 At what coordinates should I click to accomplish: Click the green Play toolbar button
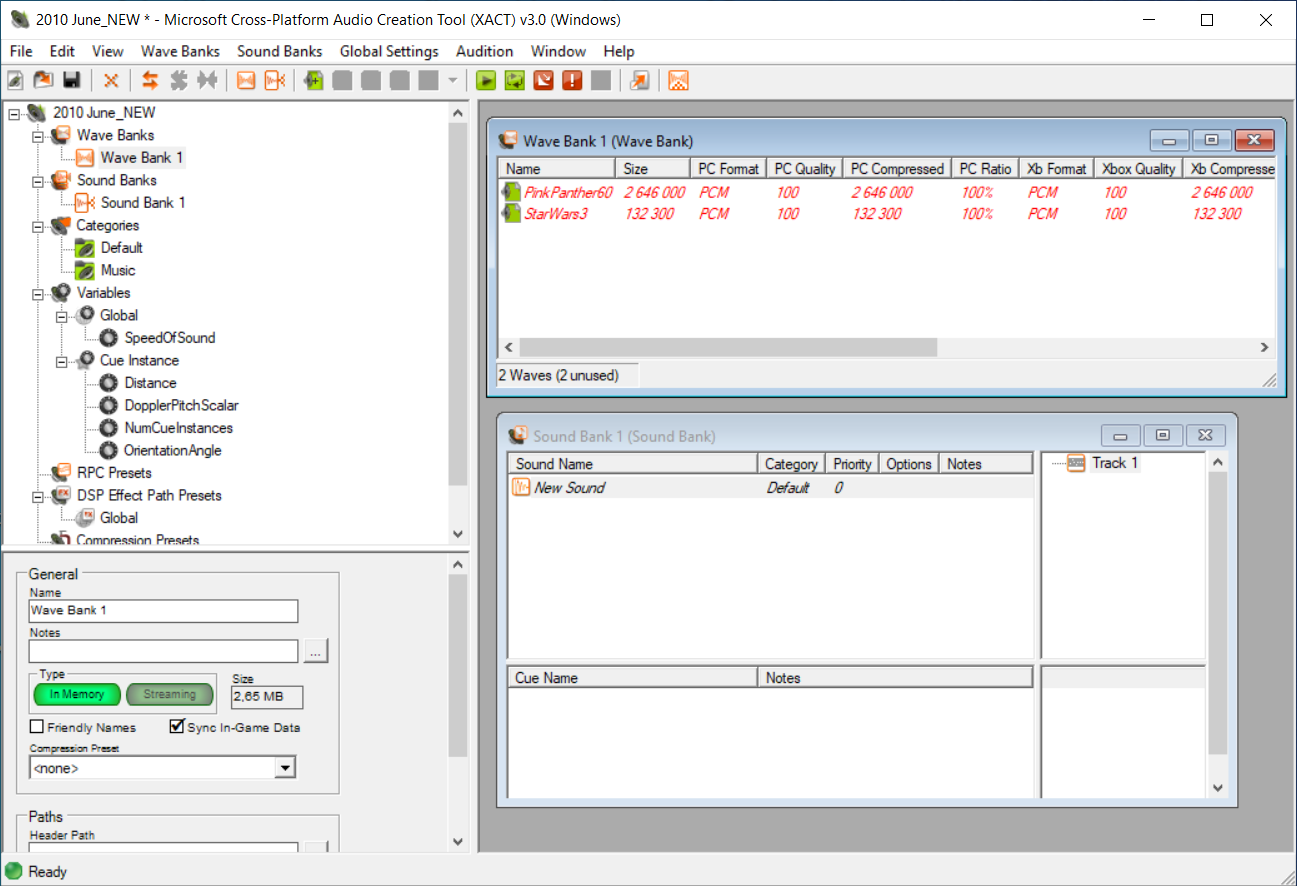(x=486, y=81)
